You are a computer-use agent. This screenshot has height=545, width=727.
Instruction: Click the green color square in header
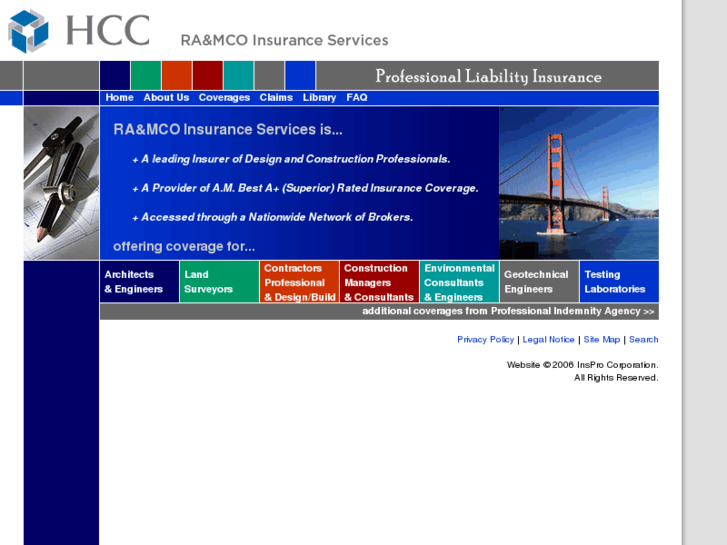point(146,75)
